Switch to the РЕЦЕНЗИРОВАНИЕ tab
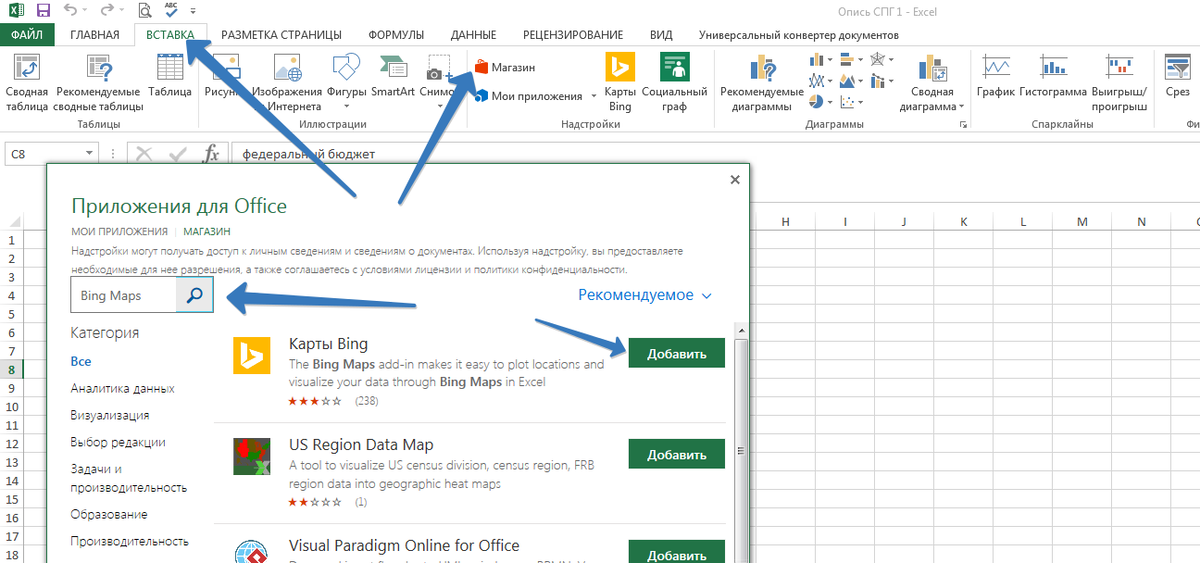The height and width of the screenshot is (563, 1200). tap(573, 35)
